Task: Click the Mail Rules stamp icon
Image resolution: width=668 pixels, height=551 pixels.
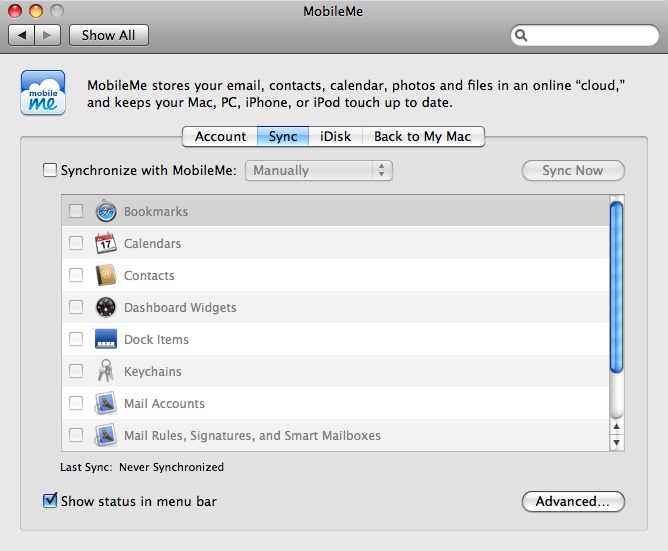Action: click(x=106, y=435)
